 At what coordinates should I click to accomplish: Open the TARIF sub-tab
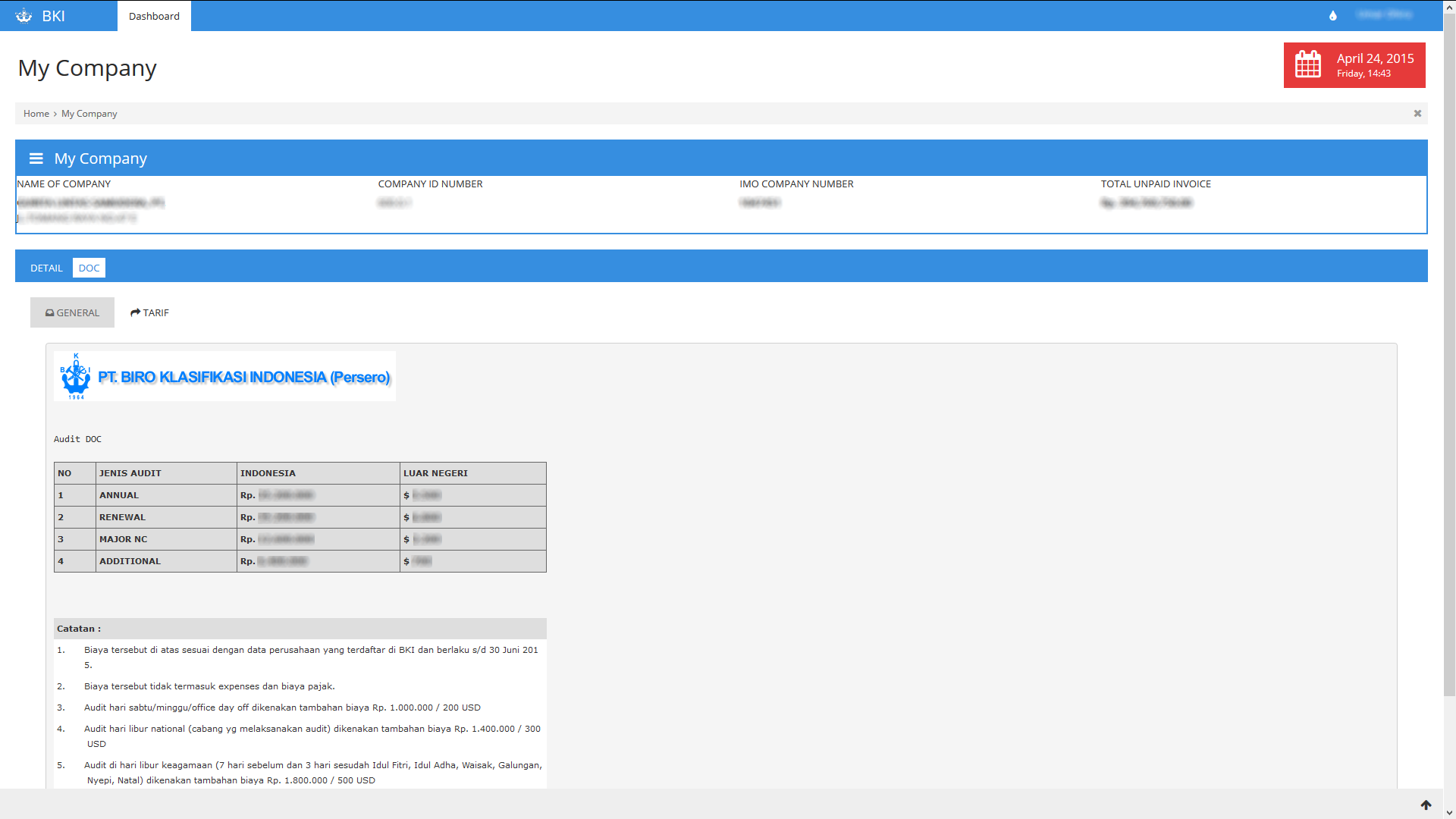[149, 312]
